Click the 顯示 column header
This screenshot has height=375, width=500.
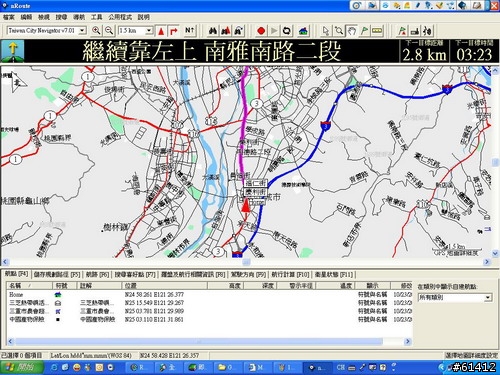click(372, 286)
